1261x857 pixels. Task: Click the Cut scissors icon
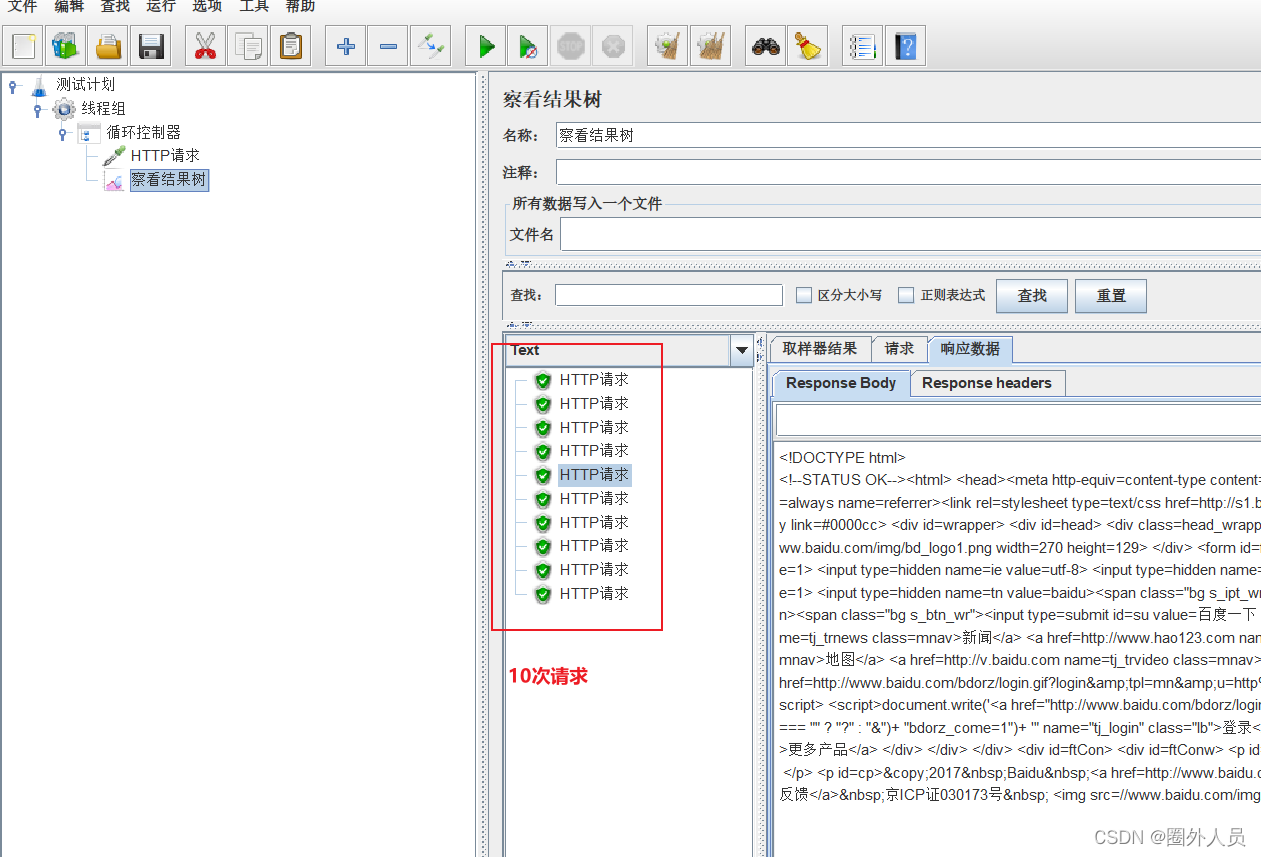(205, 46)
